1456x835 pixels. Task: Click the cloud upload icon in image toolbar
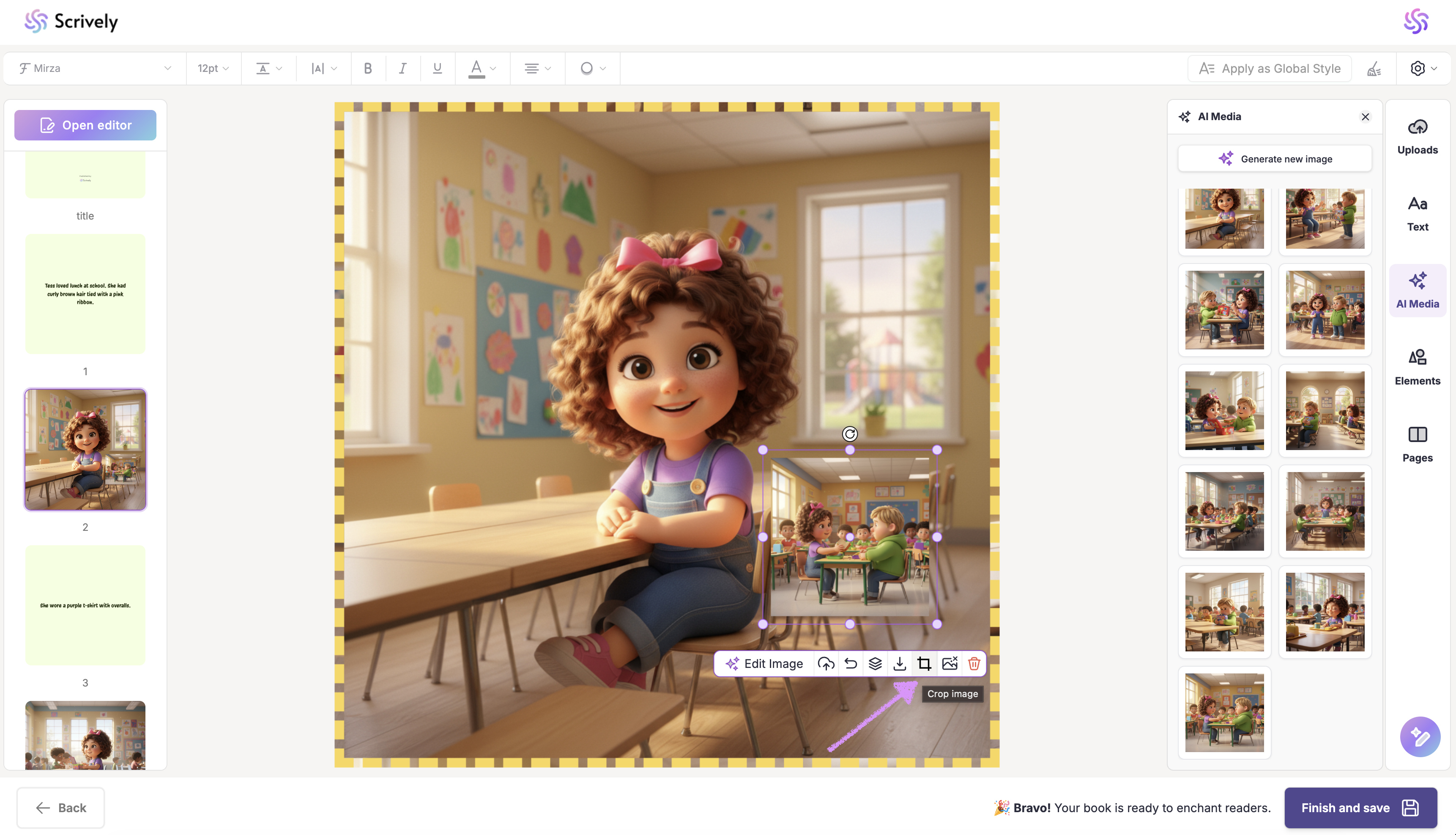coord(826,664)
